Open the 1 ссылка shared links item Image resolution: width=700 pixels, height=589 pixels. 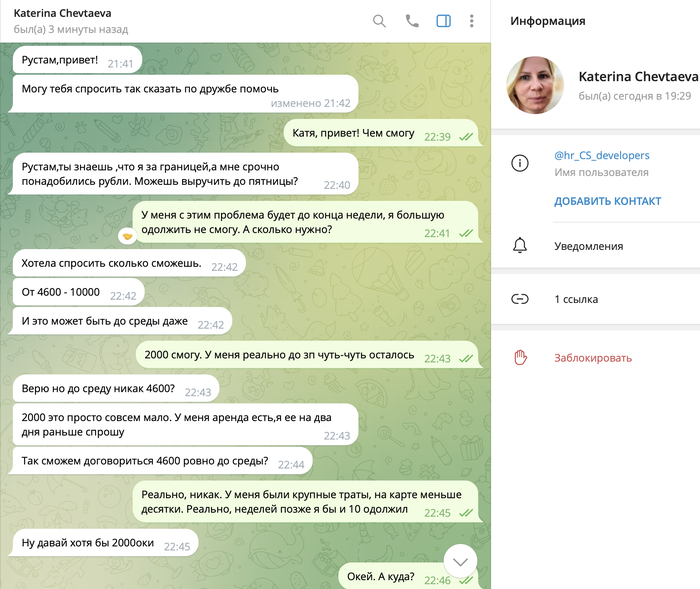coord(596,299)
